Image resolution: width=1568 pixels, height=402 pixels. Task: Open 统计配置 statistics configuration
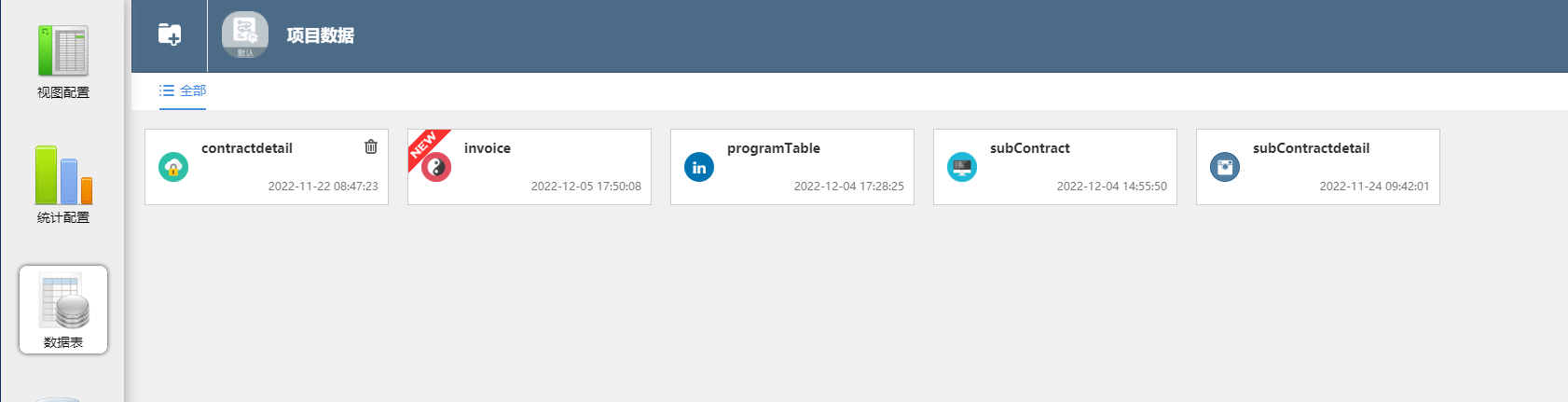[x=63, y=186]
